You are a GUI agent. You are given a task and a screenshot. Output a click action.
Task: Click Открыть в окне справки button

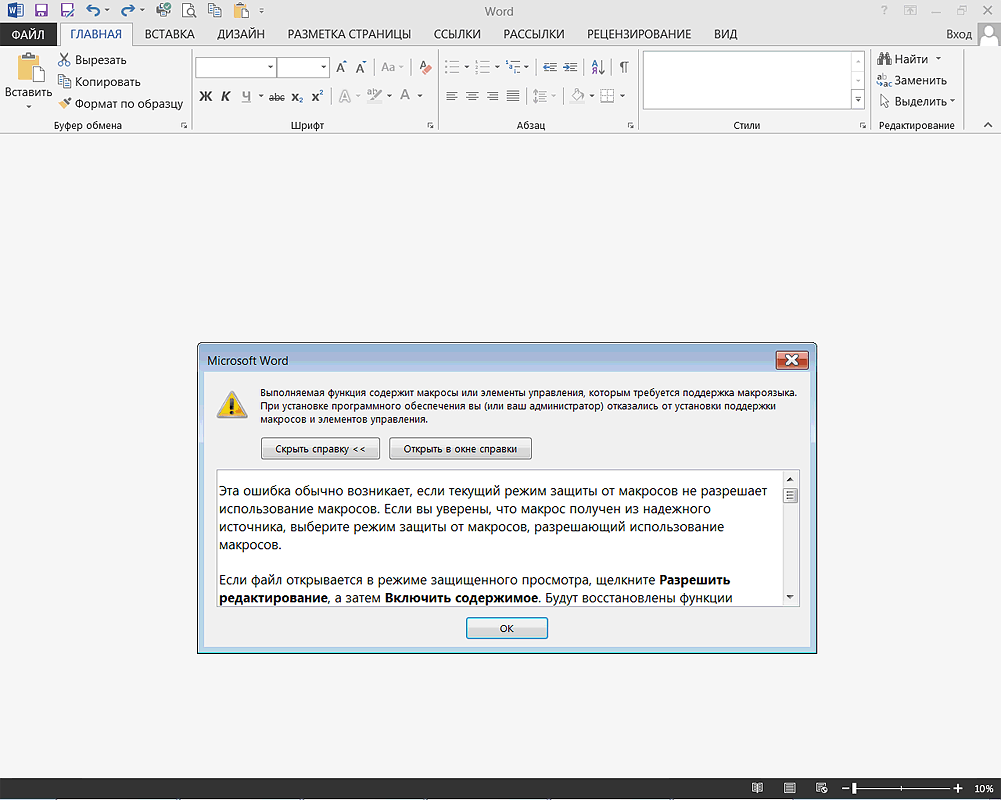(460, 449)
